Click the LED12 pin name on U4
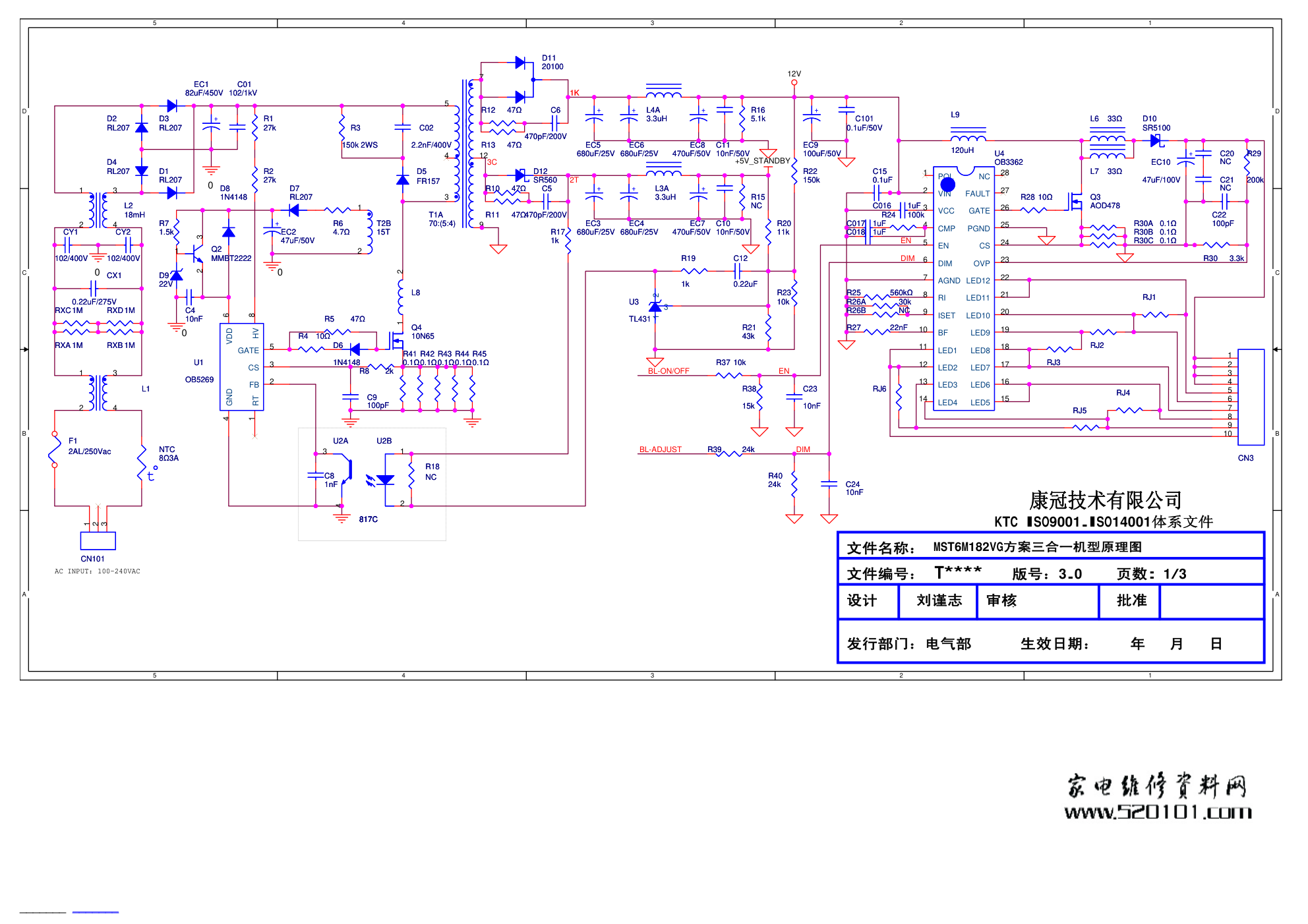Screen dimensions: 1308x924 (x=978, y=281)
